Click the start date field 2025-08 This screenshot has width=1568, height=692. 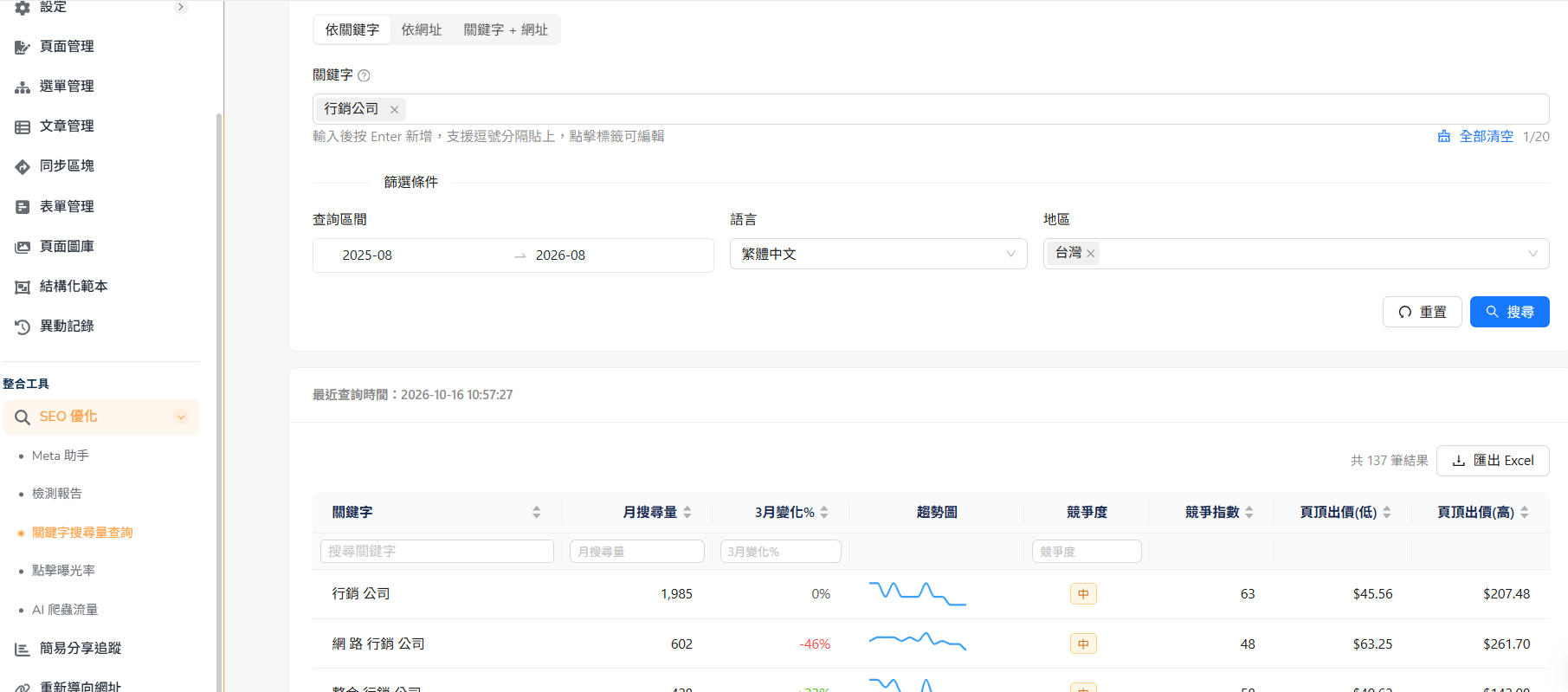367,255
